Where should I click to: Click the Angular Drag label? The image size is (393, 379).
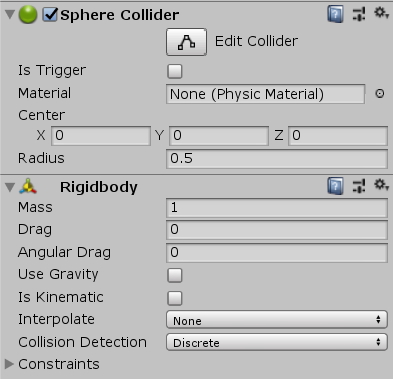[64, 253]
